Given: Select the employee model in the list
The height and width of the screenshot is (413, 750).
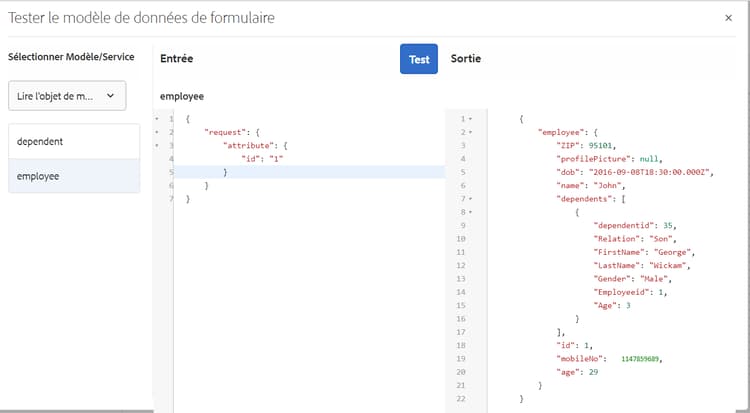Looking at the screenshot, I should (x=74, y=176).
